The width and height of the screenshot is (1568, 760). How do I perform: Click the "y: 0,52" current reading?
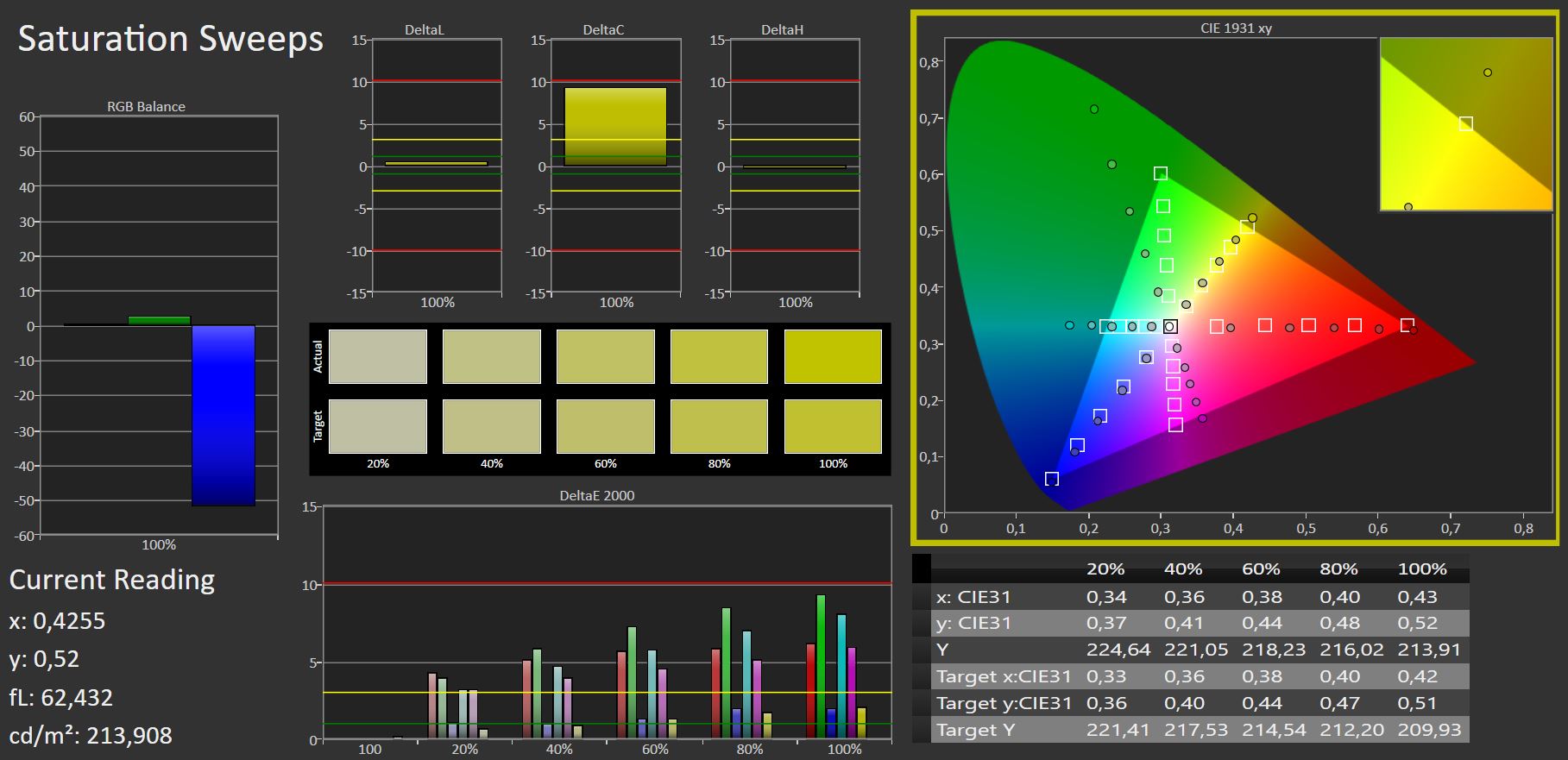coord(44,660)
